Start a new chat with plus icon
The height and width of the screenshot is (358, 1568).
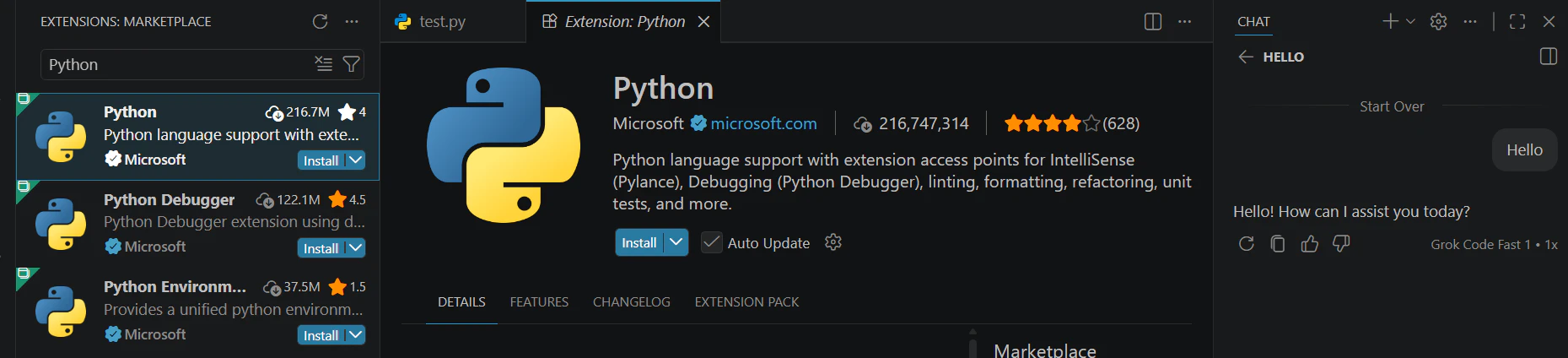(1390, 21)
